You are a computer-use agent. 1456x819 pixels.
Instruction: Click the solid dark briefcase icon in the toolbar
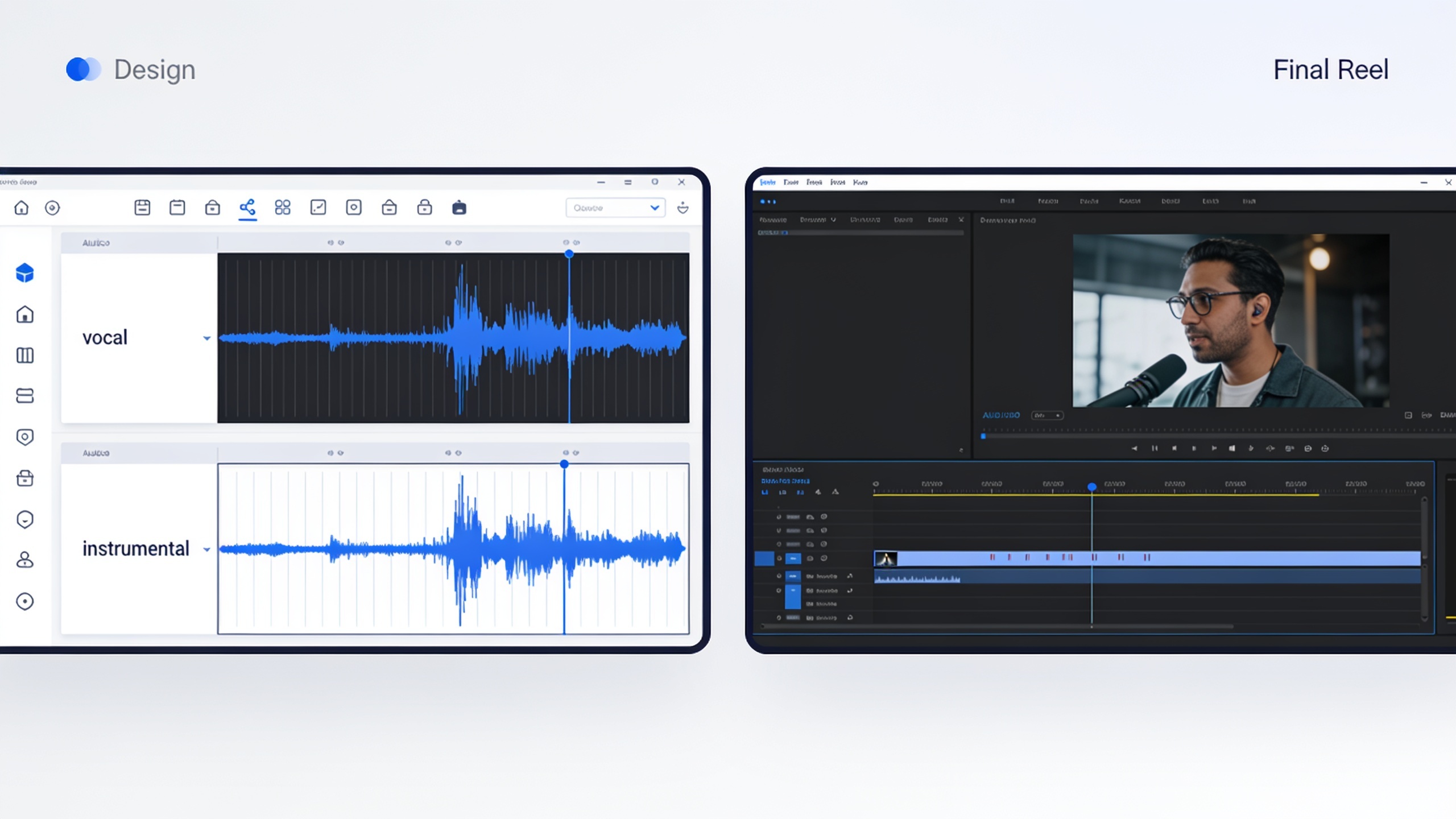pyautogui.click(x=460, y=208)
